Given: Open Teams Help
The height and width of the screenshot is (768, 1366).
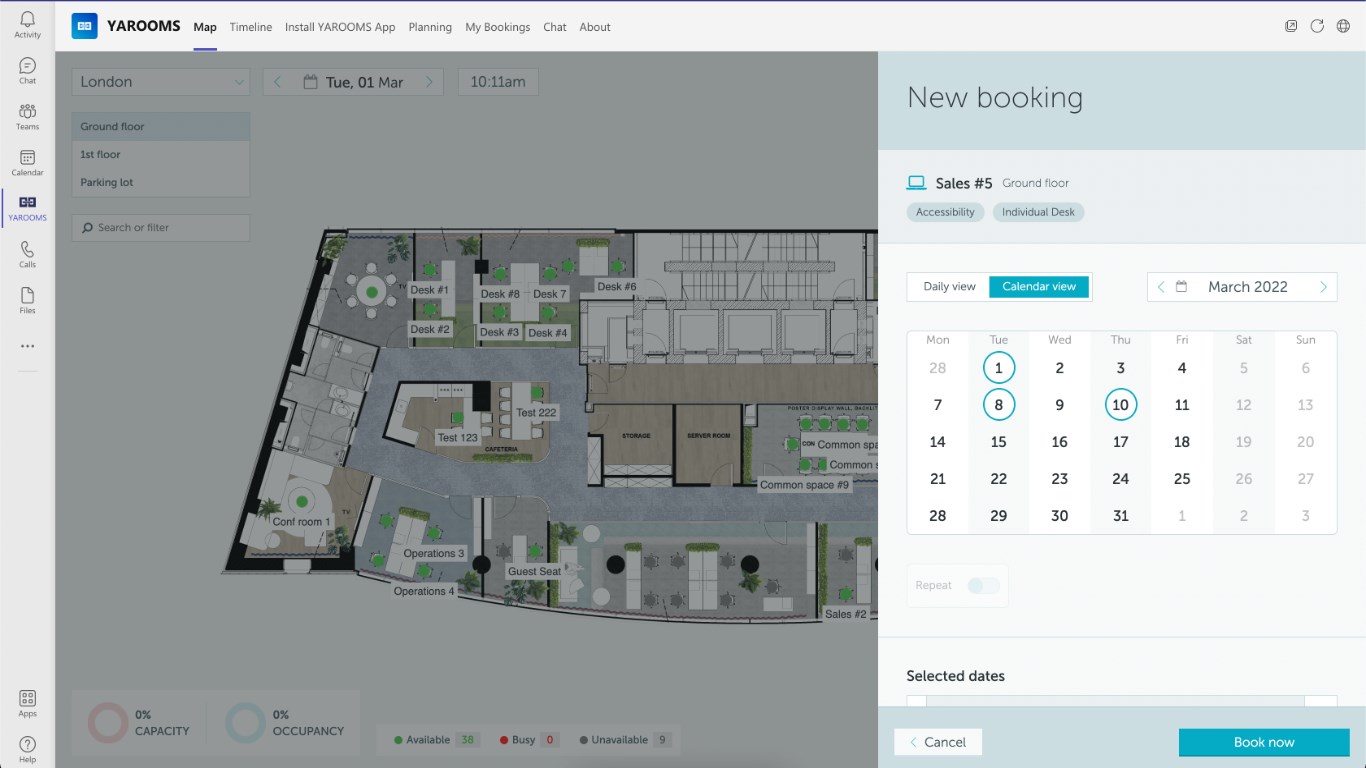Looking at the screenshot, I should [27, 749].
